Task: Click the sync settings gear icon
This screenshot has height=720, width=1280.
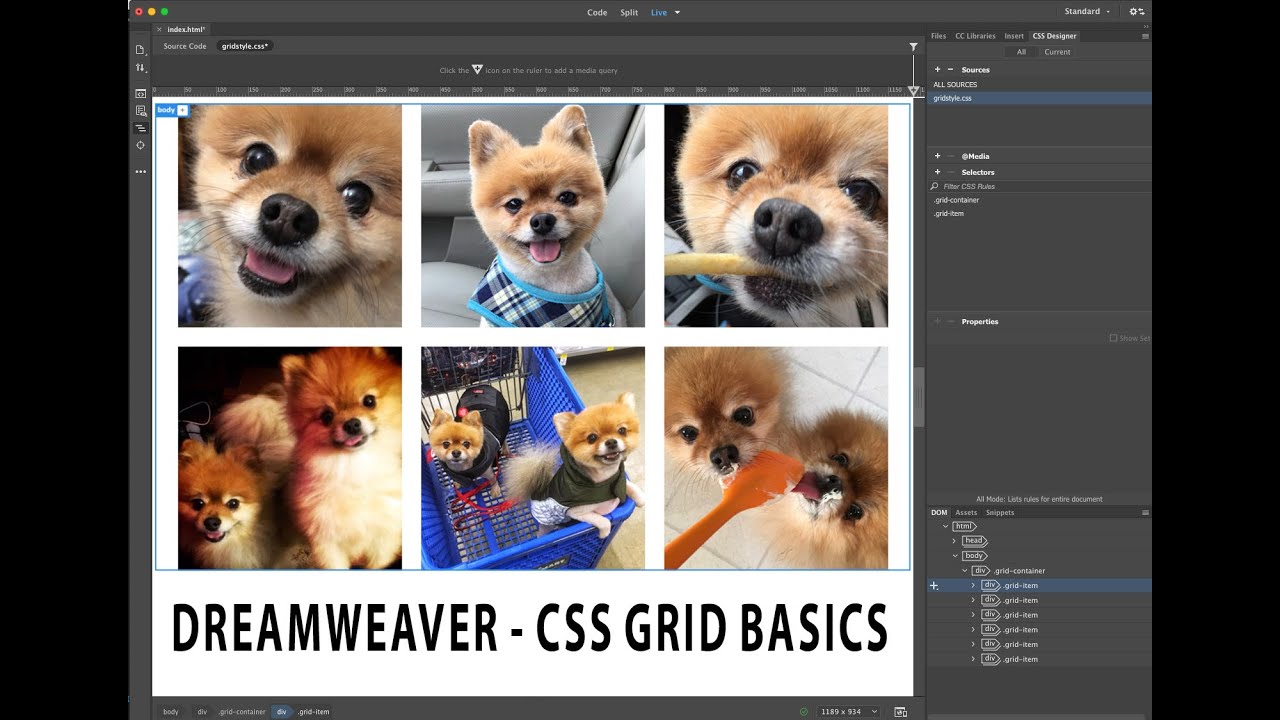Action: point(1137,12)
